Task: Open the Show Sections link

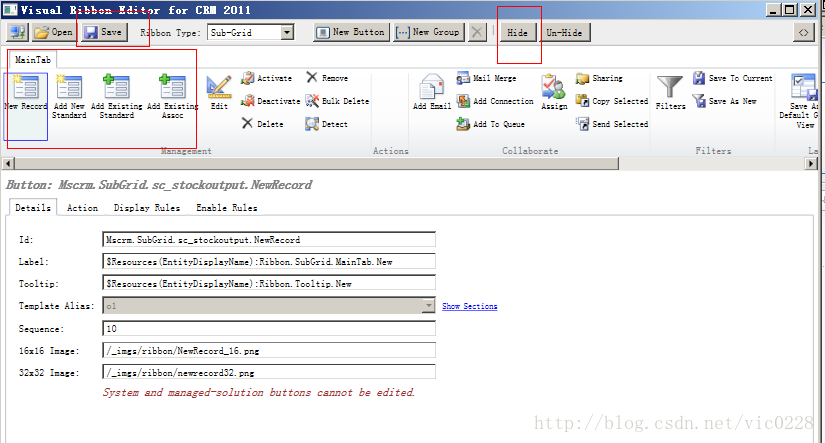Action: 469,306
